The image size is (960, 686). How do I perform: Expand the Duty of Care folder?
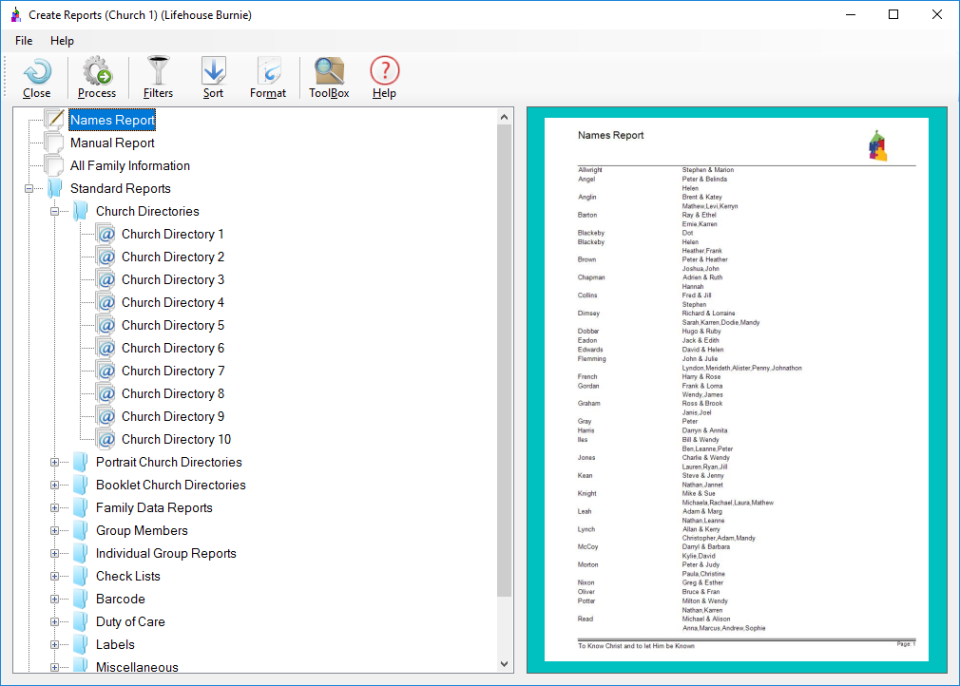[56, 622]
